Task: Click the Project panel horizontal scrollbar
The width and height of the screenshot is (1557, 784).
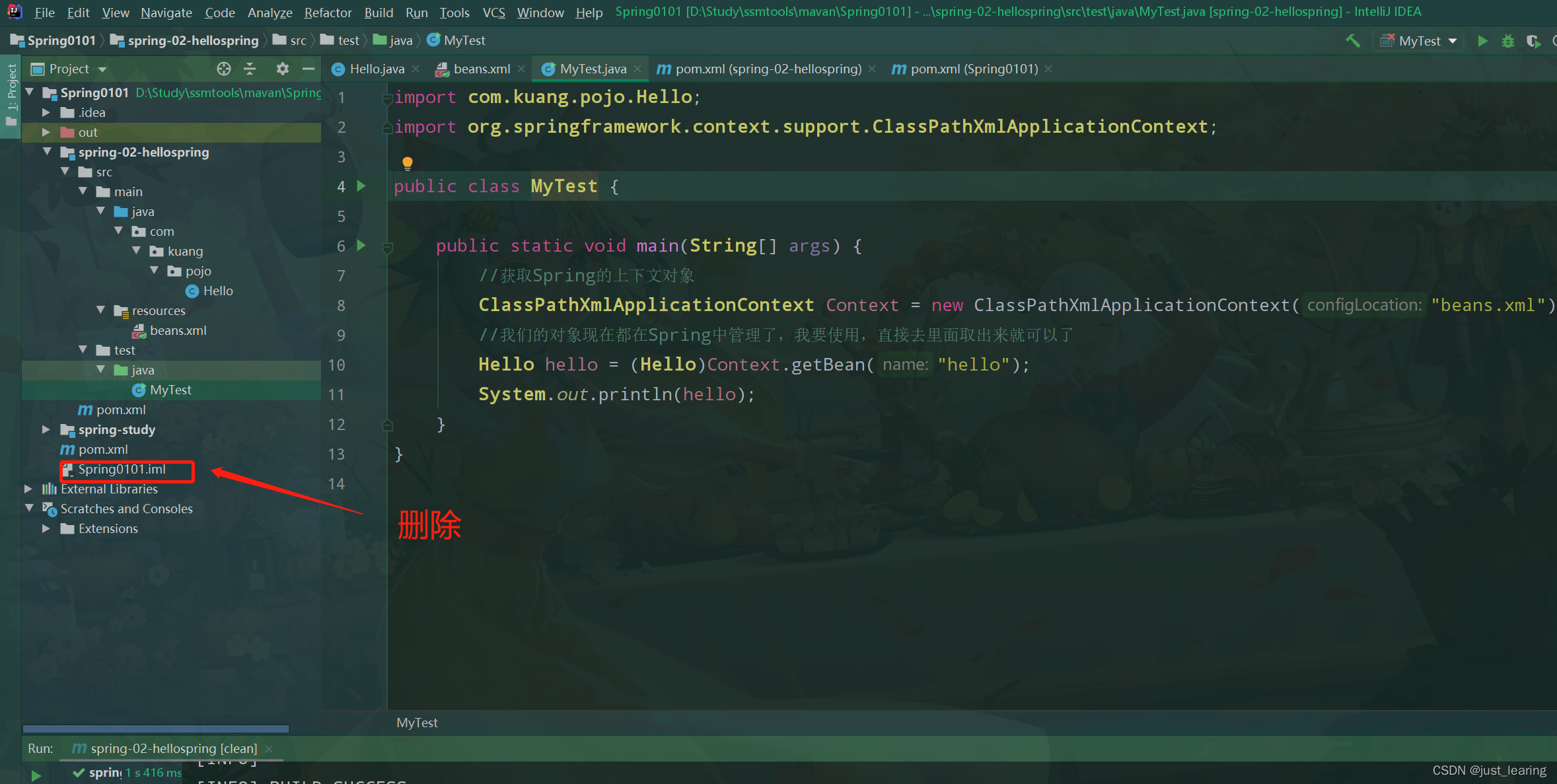Action: (x=155, y=729)
